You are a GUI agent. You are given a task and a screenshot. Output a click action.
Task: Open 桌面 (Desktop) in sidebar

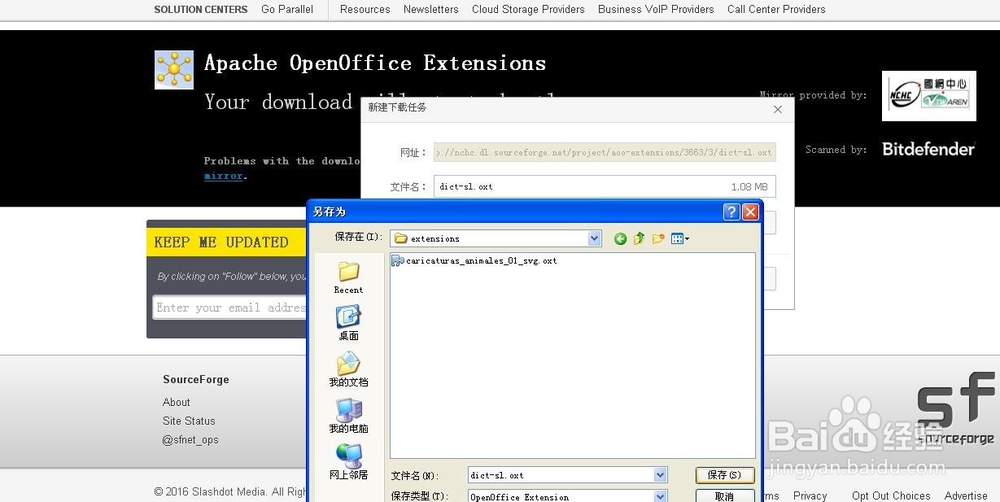click(348, 323)
